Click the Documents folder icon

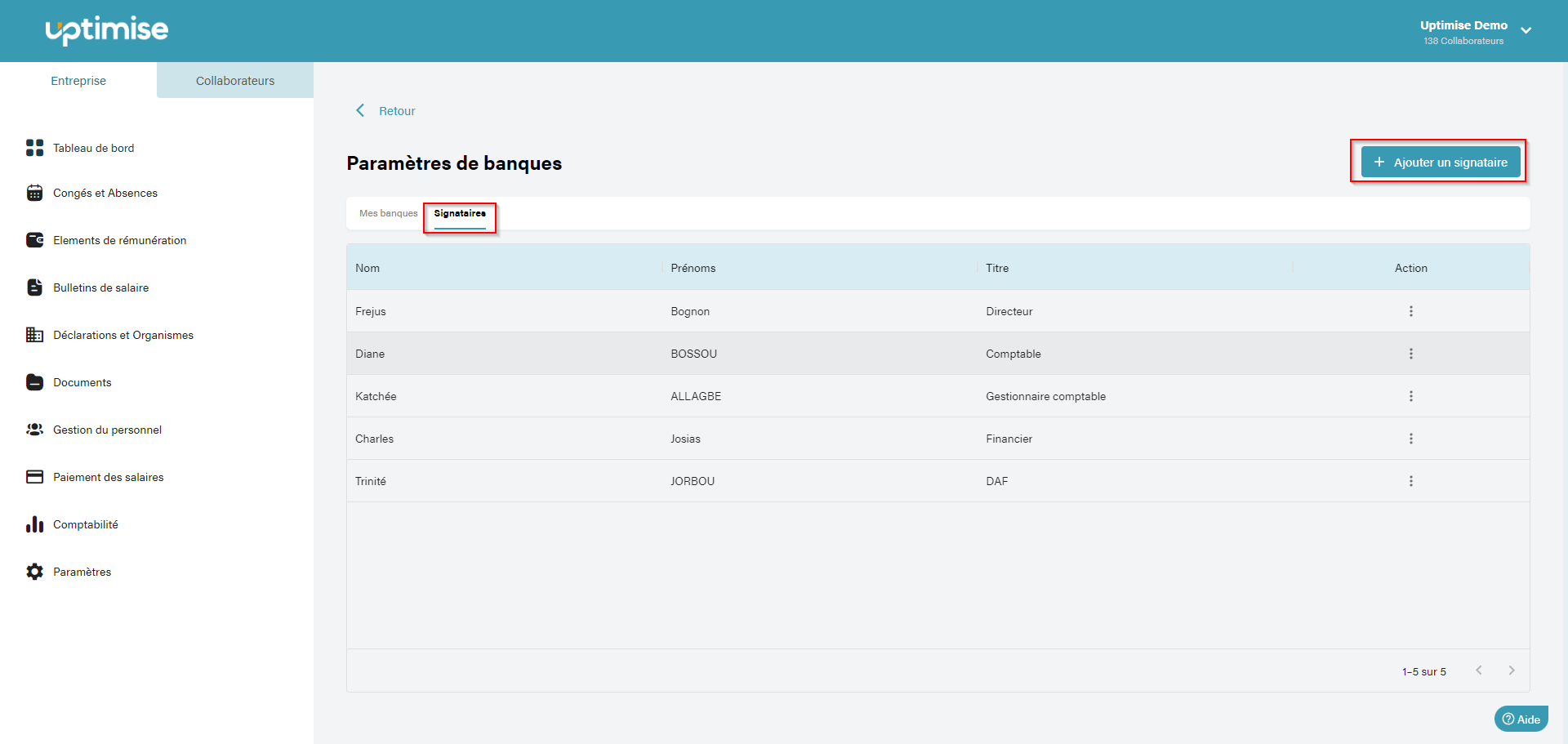pos(34,382)
